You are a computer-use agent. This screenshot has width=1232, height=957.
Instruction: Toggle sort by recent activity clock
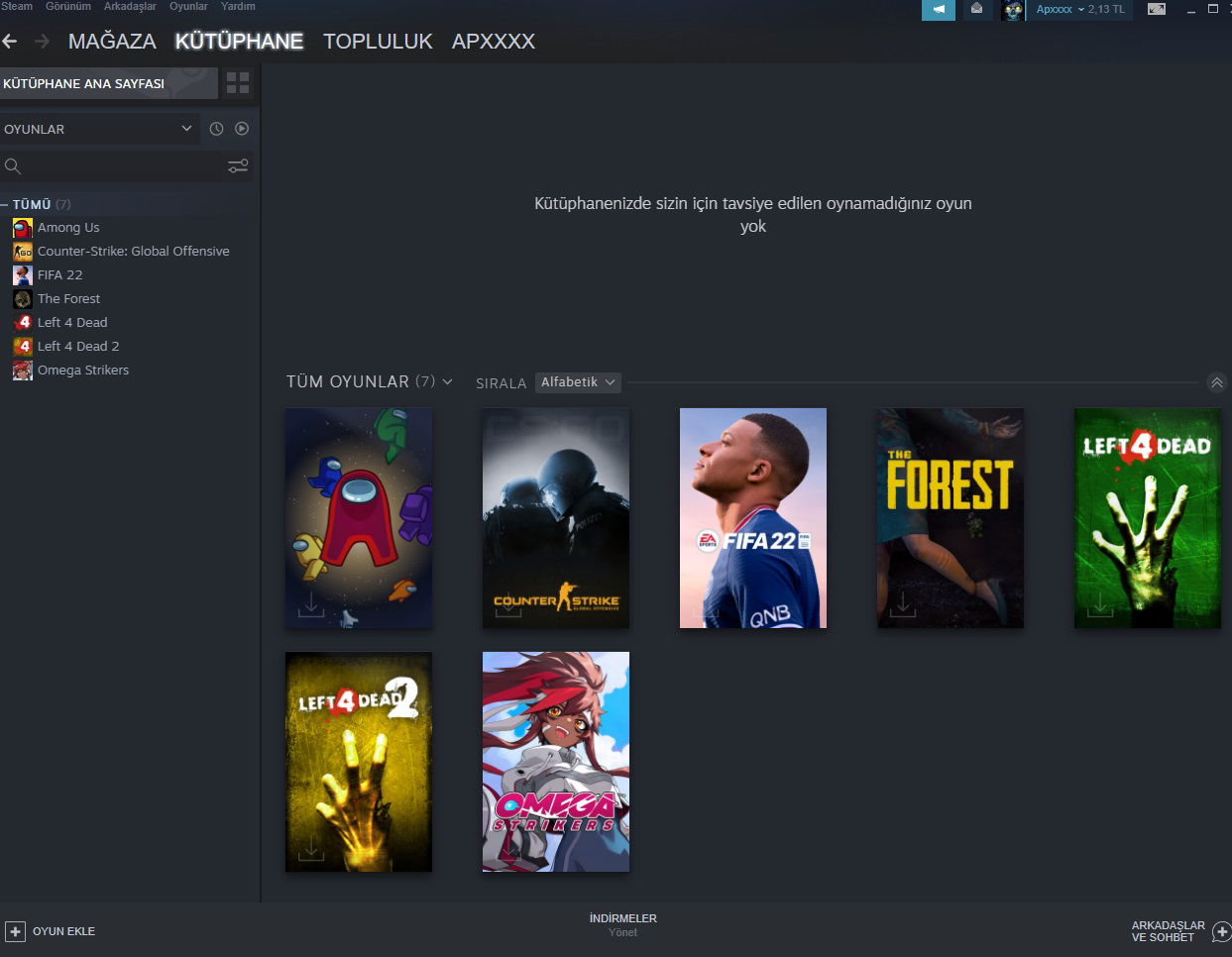point(216,129)
